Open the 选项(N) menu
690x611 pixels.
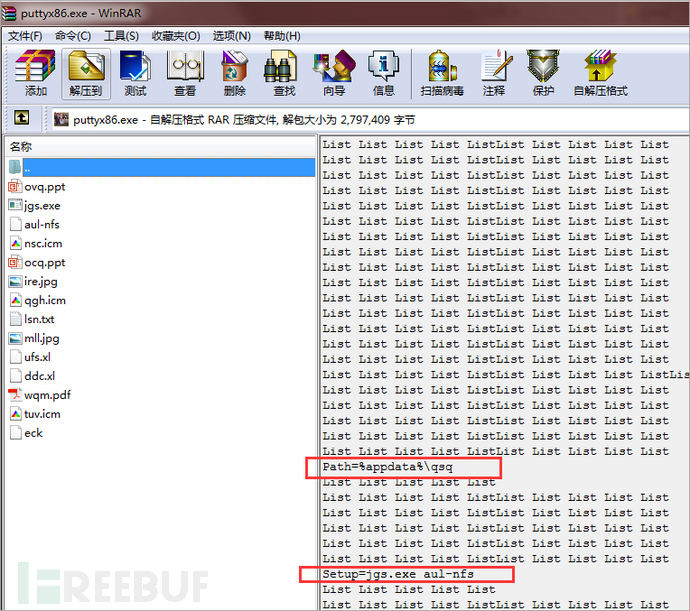coord(232,36)
